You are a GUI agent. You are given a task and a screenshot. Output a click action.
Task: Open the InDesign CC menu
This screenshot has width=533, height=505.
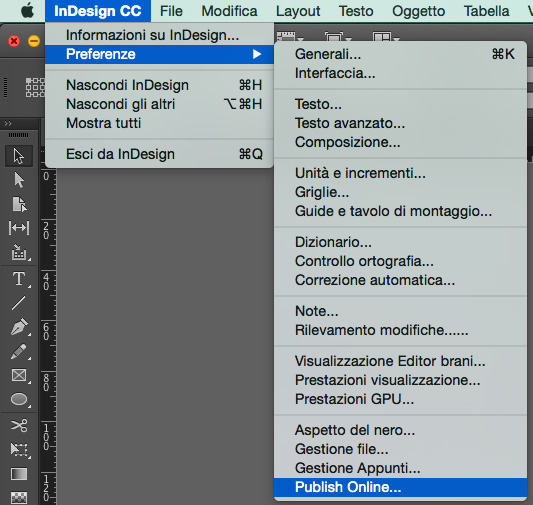tap(98, 11)
